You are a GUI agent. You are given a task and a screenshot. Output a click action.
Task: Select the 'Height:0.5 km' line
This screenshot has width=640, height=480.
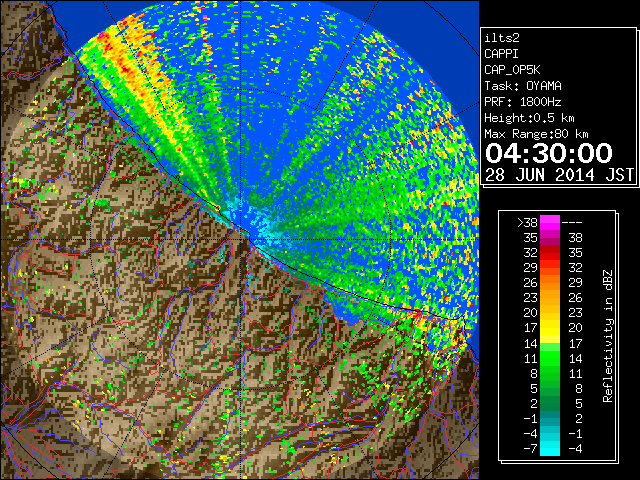coord(529,118)
